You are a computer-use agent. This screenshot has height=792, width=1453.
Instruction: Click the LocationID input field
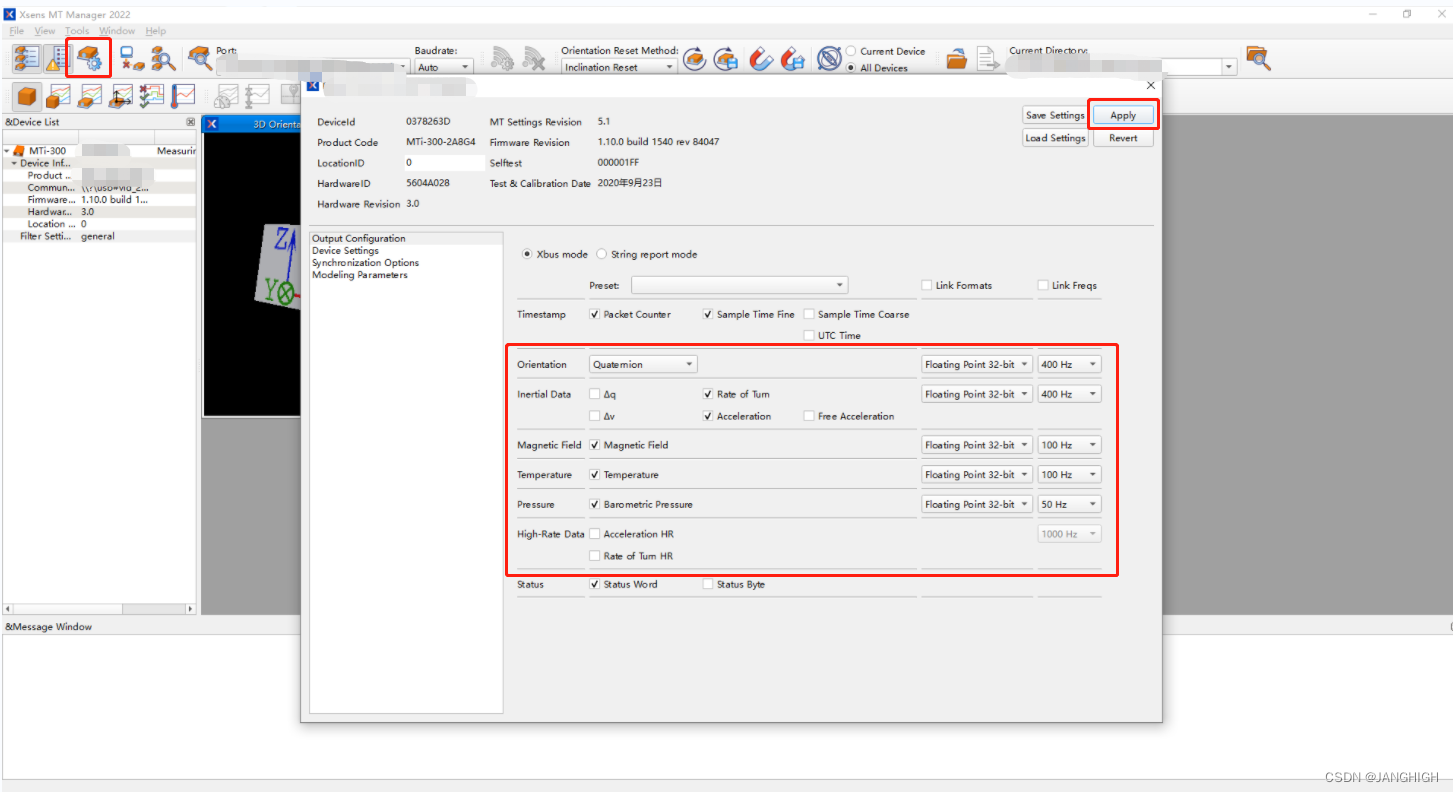click(x=444, y=162)
